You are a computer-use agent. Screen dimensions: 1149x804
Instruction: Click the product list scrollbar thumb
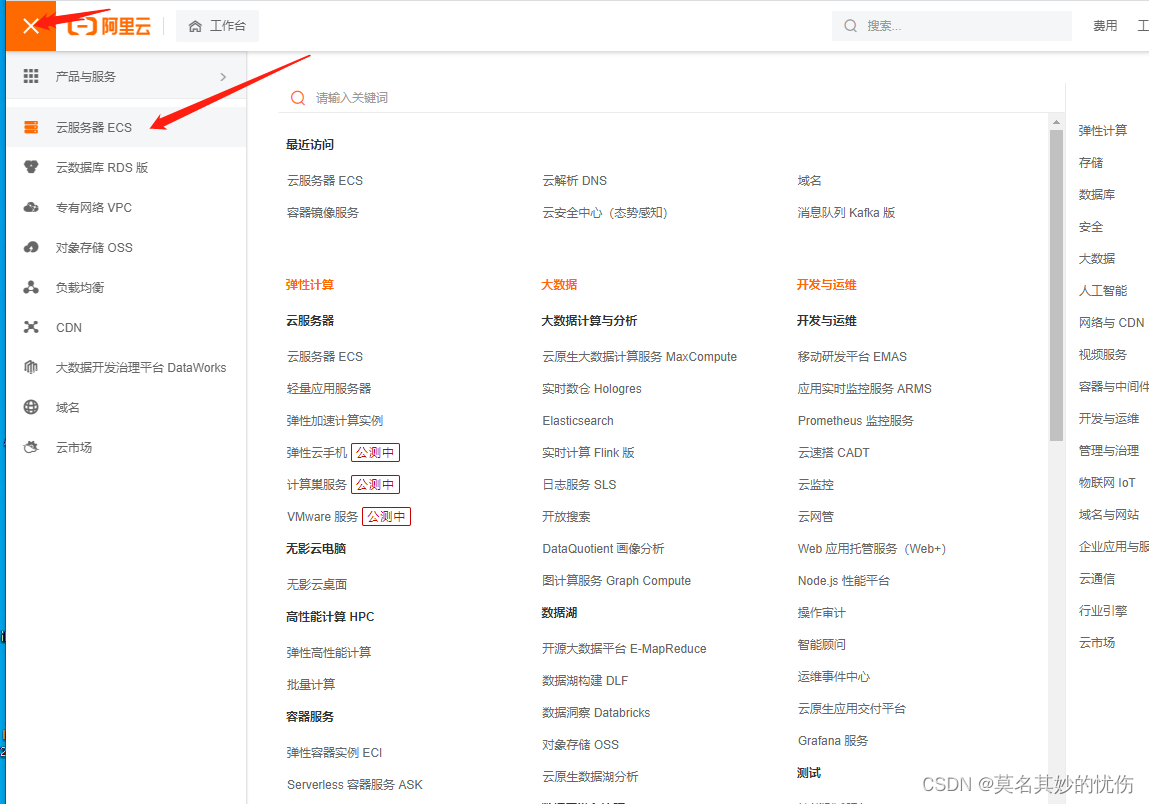[x=1056, y=286]
